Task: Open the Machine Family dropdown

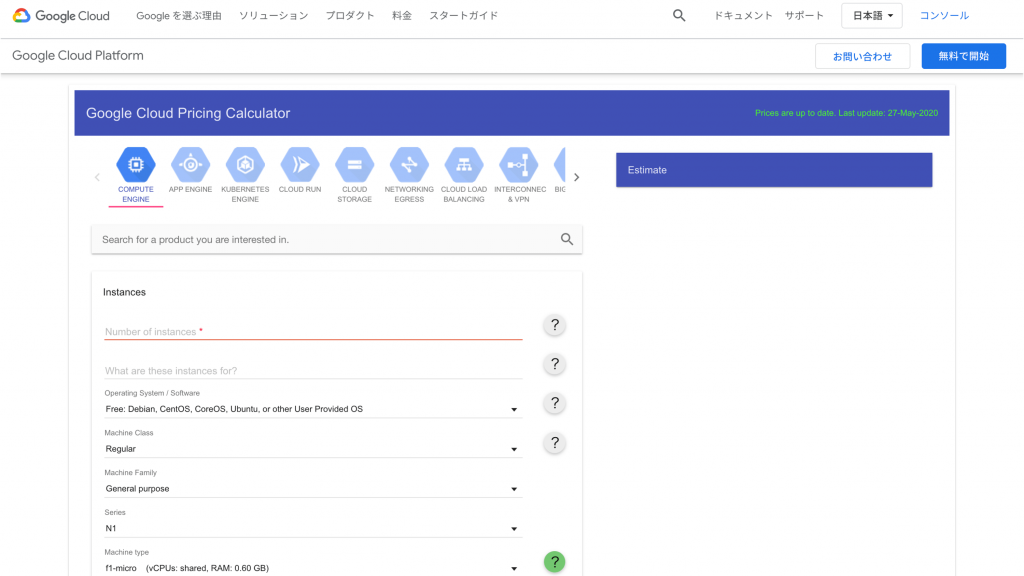Action: [x=313, y=489]
